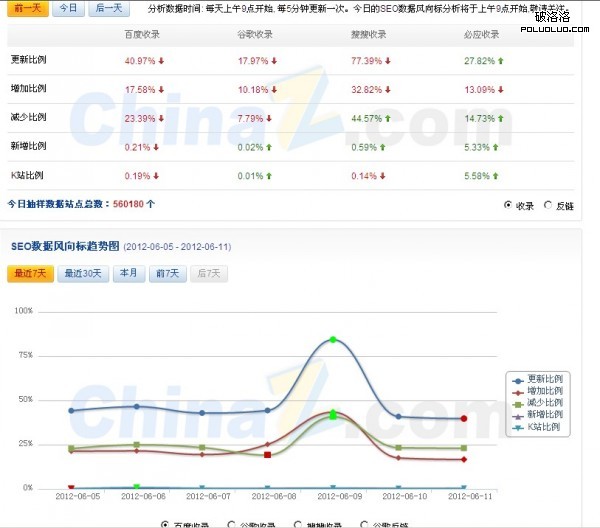Switch to the 今日 tab

click(x=67, y=8)
